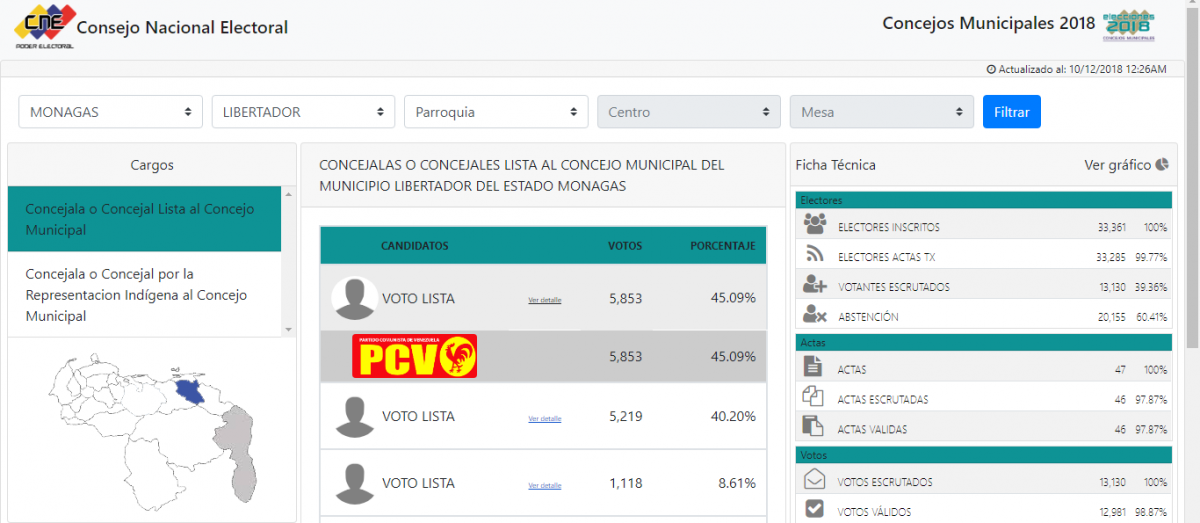This screenshot has width=1200, height=523.
Task: Click avatar of Voto Lista with 5,853 votes
Action: 353,297
